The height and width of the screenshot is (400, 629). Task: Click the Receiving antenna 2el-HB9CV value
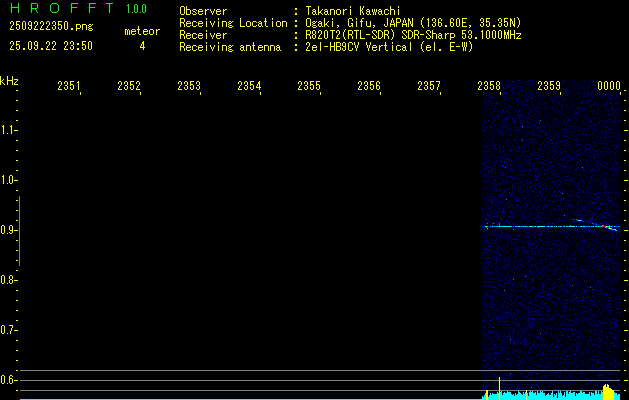coord(390,47)
